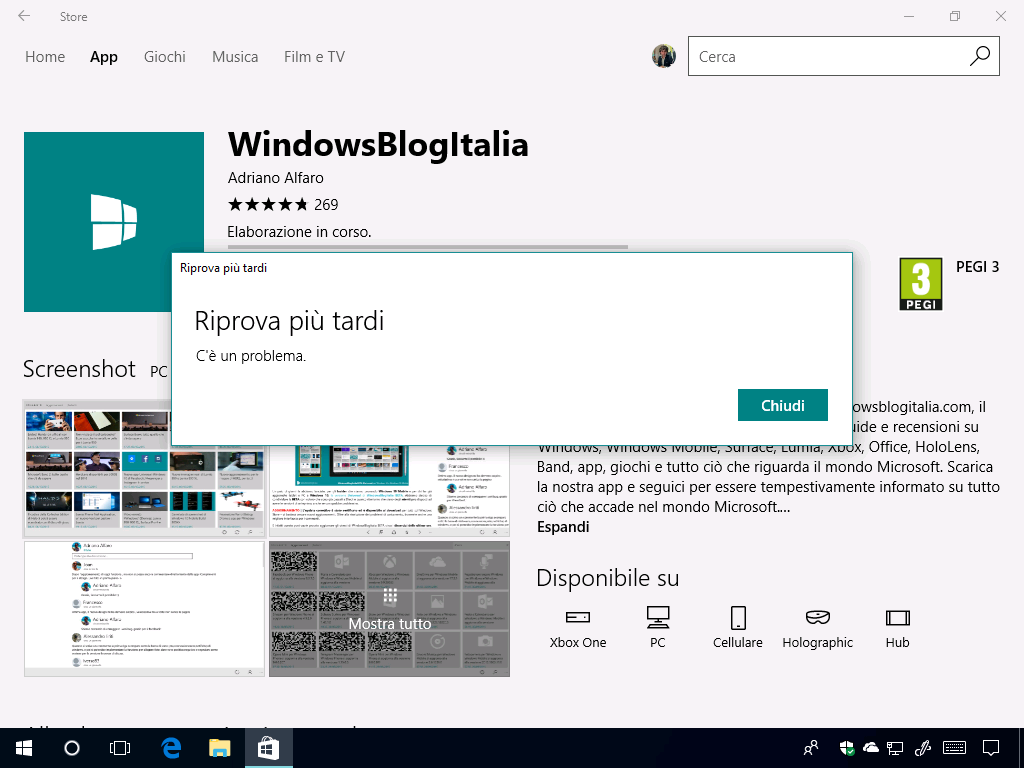Open Windows Defender tray icon

847,748
